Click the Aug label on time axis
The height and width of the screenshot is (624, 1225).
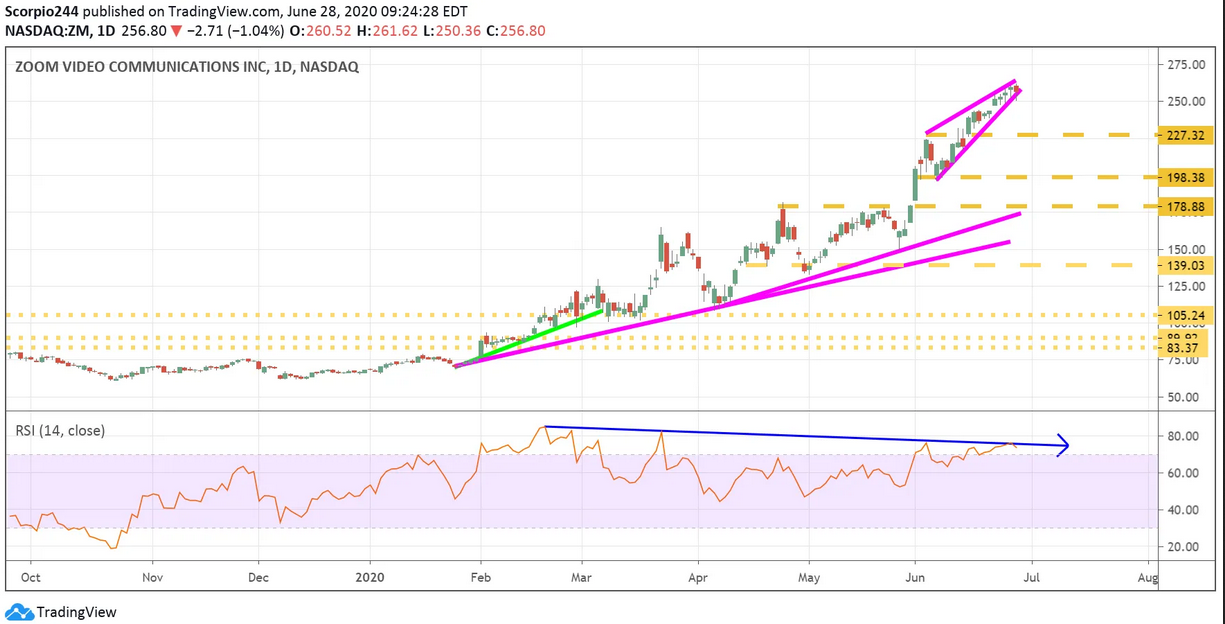pos(1148,577)
